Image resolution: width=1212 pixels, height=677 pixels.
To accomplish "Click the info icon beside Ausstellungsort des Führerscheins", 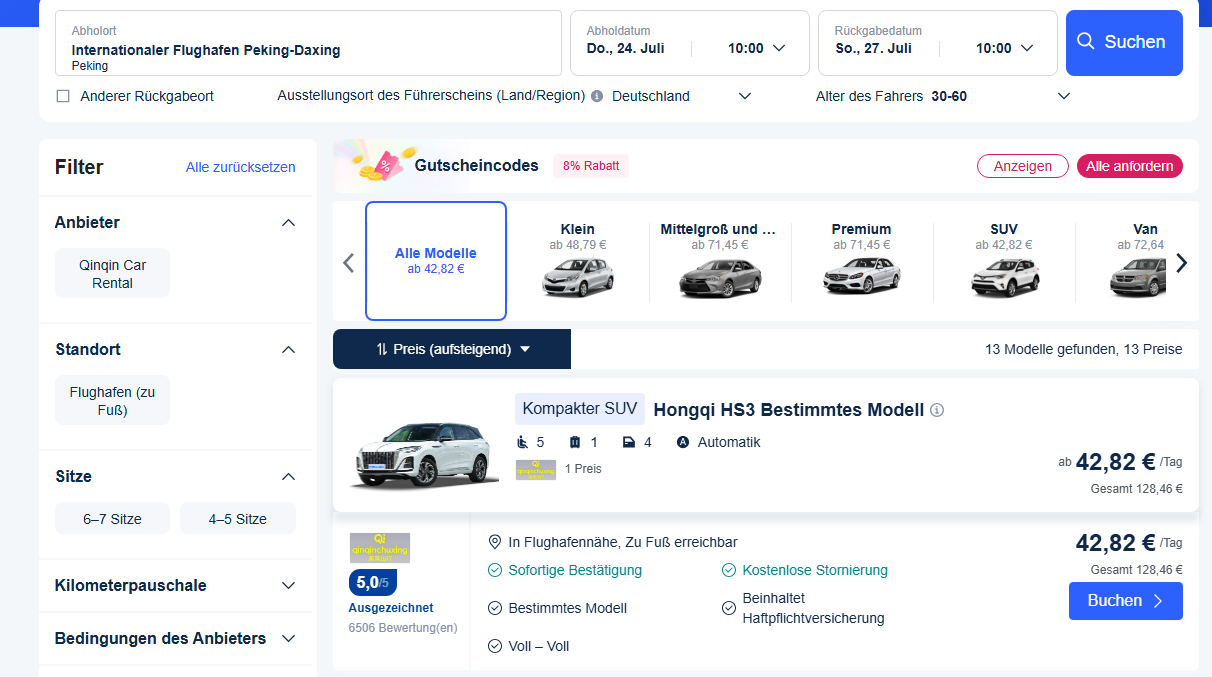I will [597, 96].
